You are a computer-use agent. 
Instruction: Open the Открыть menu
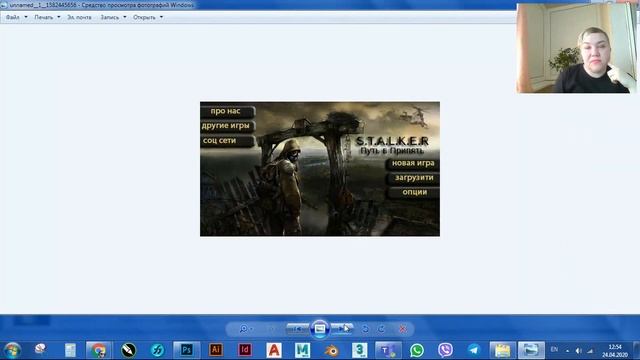pyautogui.click(x=144, y=17)
